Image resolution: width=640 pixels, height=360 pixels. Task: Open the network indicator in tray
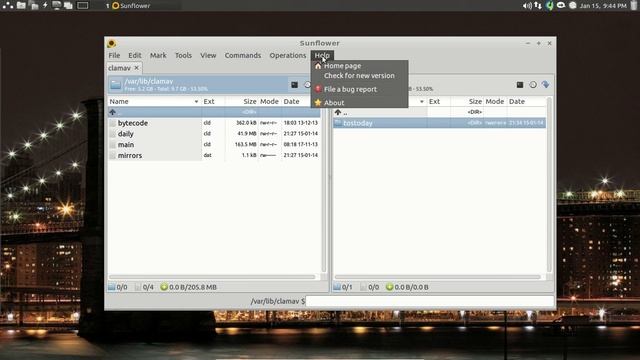point(538,5)
